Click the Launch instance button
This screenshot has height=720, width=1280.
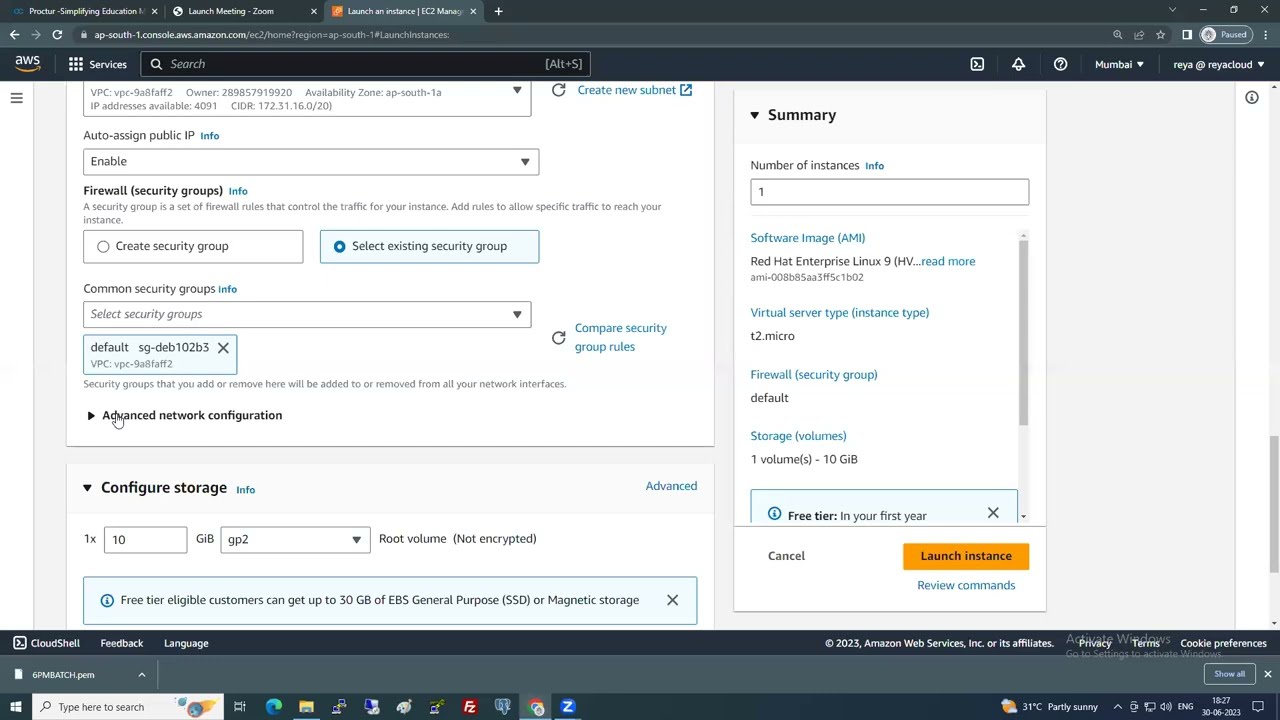point(966,556)
